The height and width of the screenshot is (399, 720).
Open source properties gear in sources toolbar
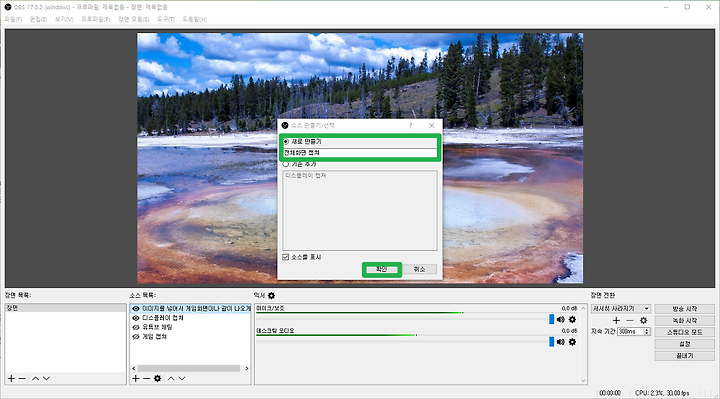[x=158, y=378]
